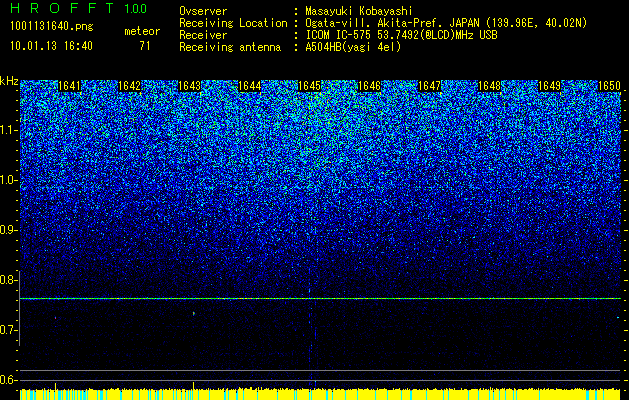Click the 0.8 frequency axis label
This screenshot has height=400, width=629.
[x=8, y=280]
